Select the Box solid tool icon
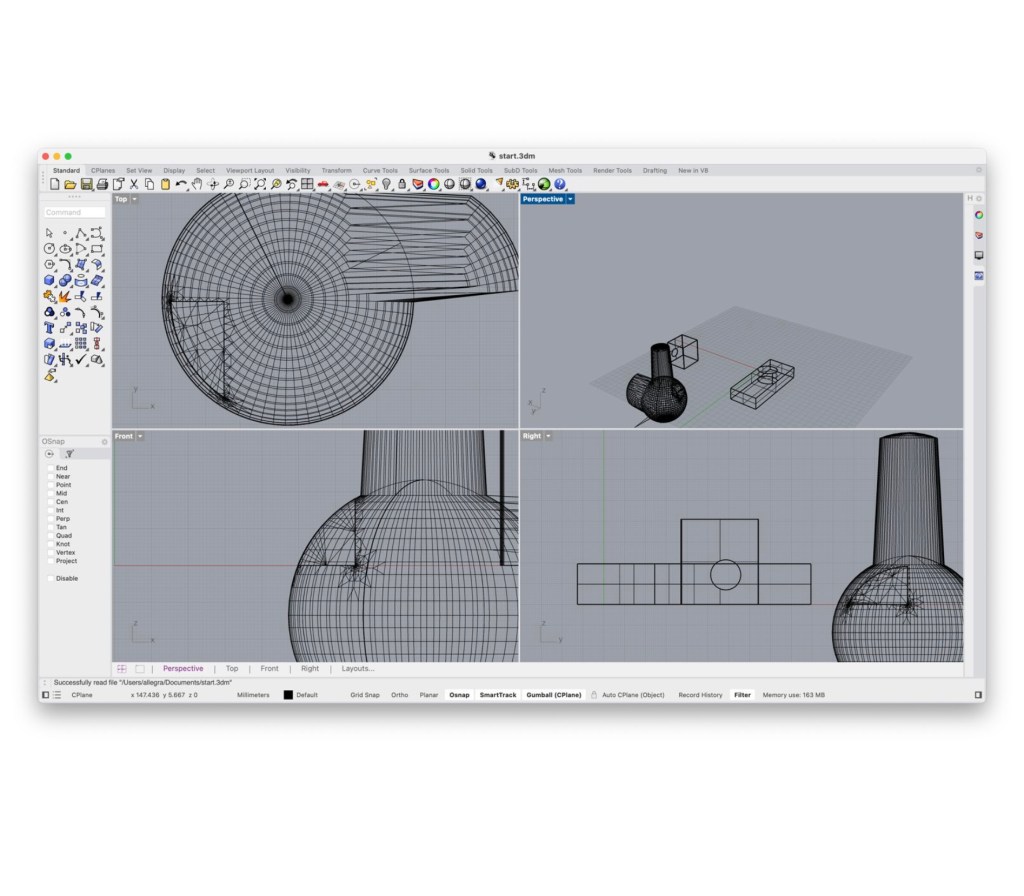Image resolution: width=1024 pixels, height=896 pixels. coord(49,280)
